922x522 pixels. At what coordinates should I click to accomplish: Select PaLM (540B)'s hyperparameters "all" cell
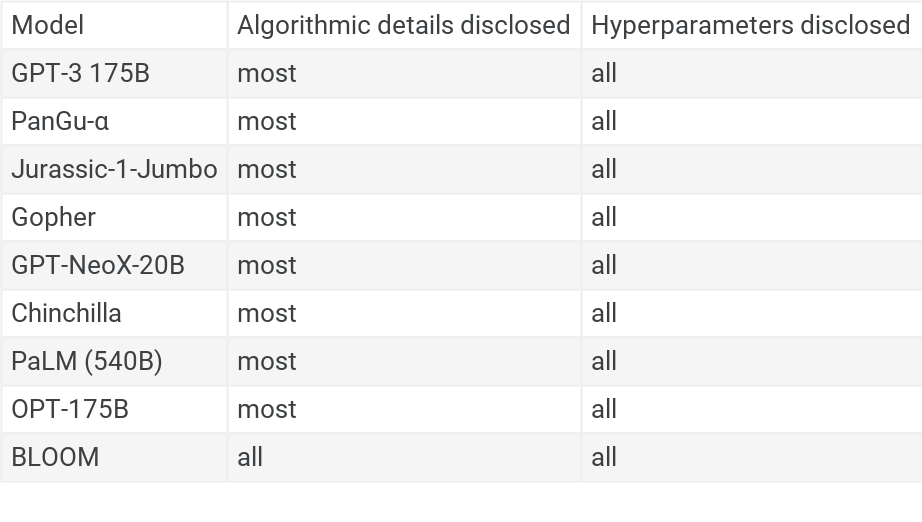tap(604, 361)
